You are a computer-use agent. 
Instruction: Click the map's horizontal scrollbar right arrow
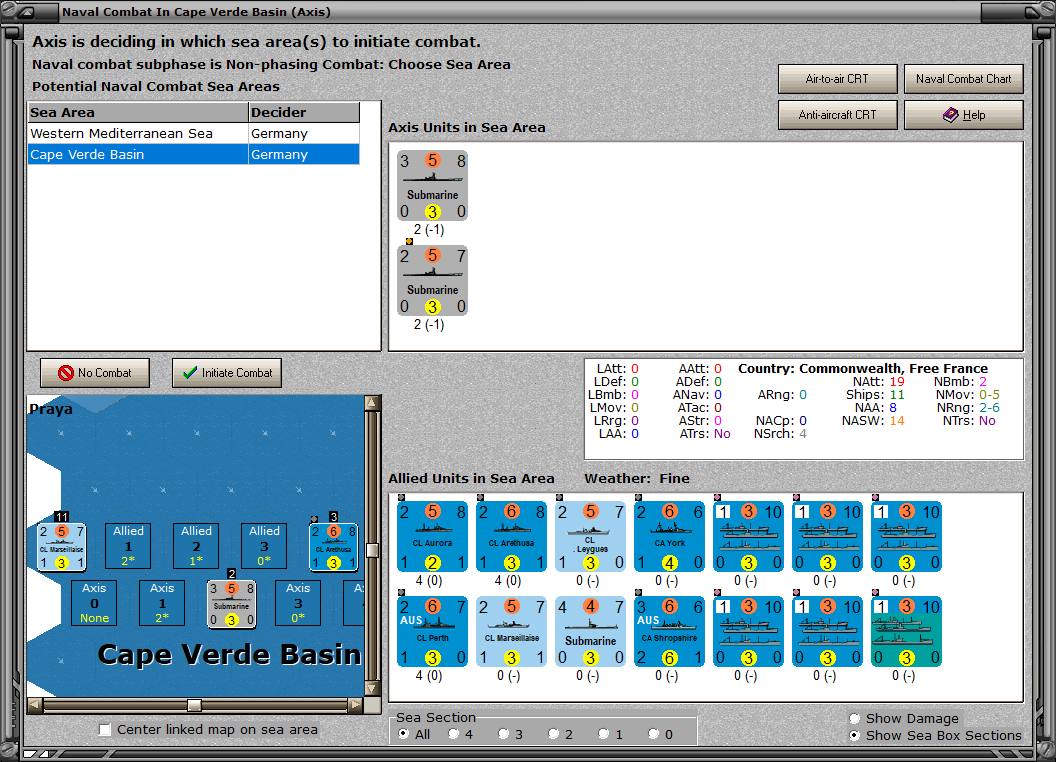356,705
